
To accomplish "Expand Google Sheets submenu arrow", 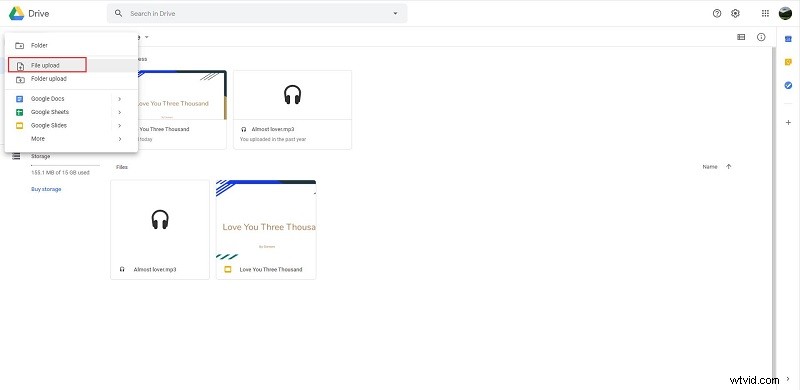I will (x=119, y=112).
